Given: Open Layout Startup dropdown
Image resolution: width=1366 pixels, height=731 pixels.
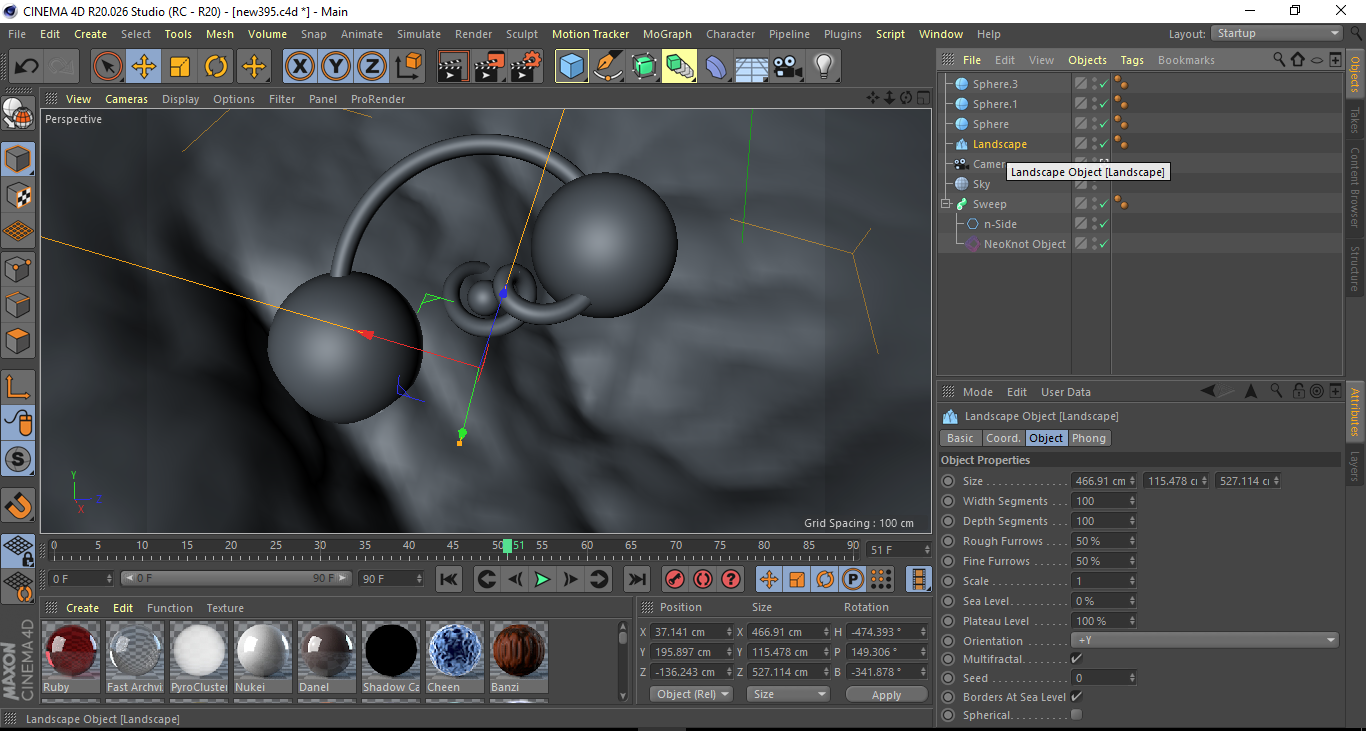Looking at the screenshot, I should tap(1277, 34).
